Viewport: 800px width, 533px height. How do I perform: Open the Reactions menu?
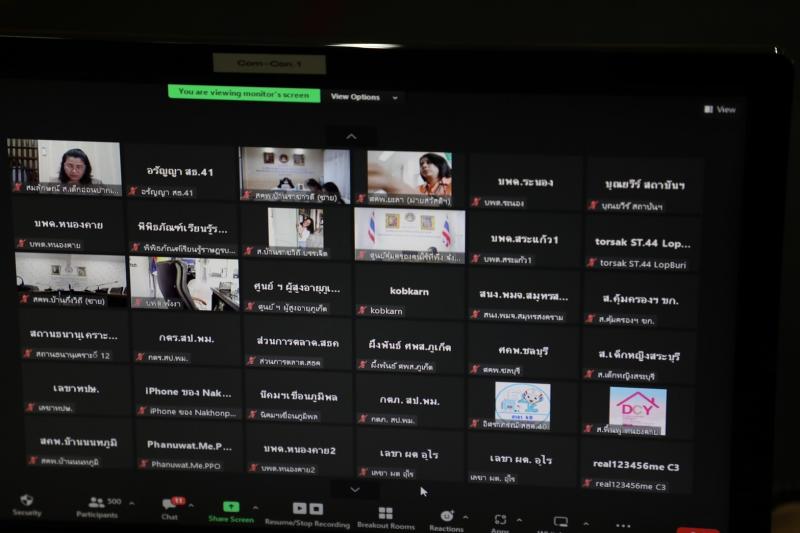[446, 521]
